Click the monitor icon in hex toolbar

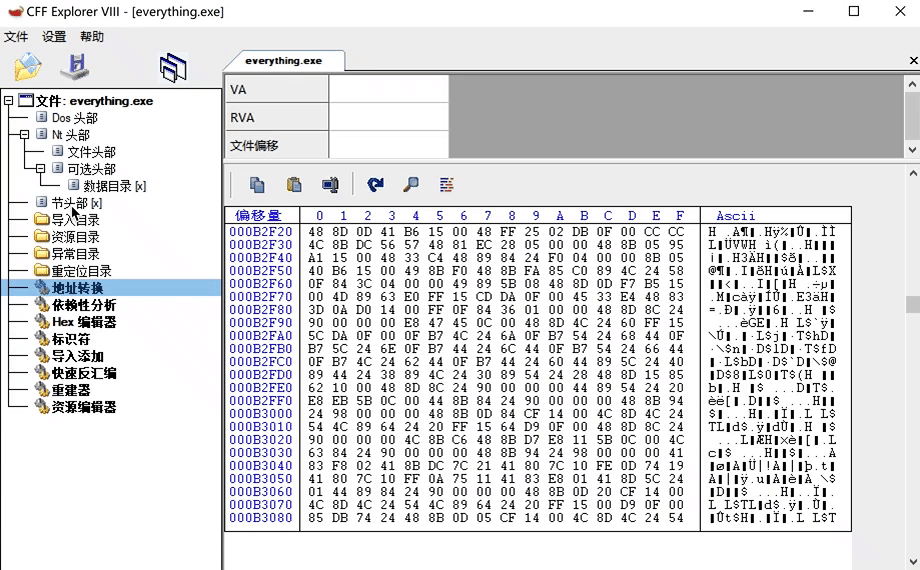[x=329, y=185]
